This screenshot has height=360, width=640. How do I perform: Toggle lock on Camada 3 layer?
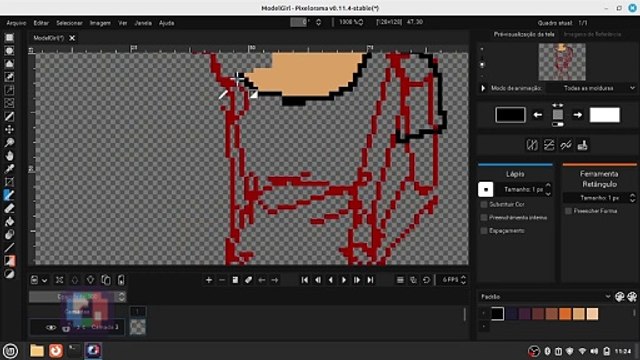point(66,328)
